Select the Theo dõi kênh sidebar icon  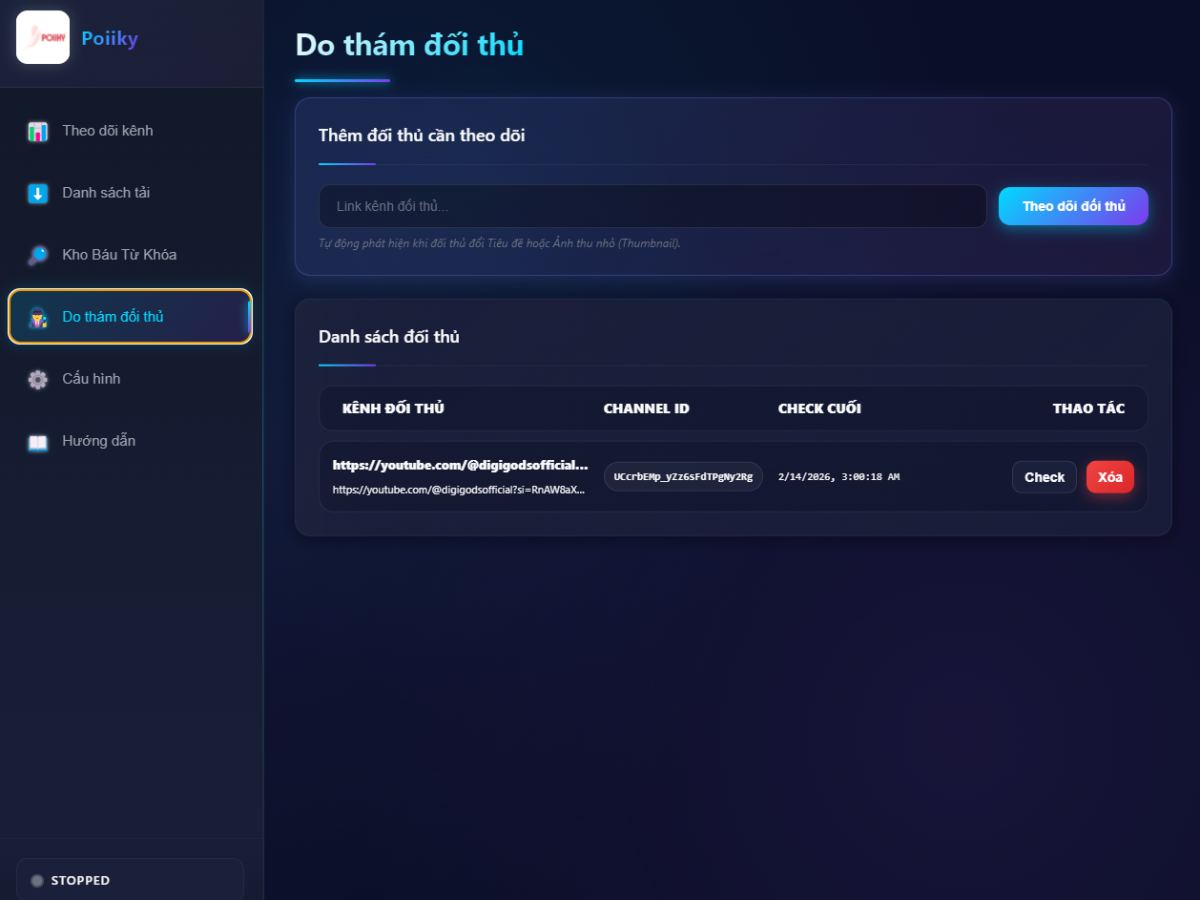coord(37,130)
